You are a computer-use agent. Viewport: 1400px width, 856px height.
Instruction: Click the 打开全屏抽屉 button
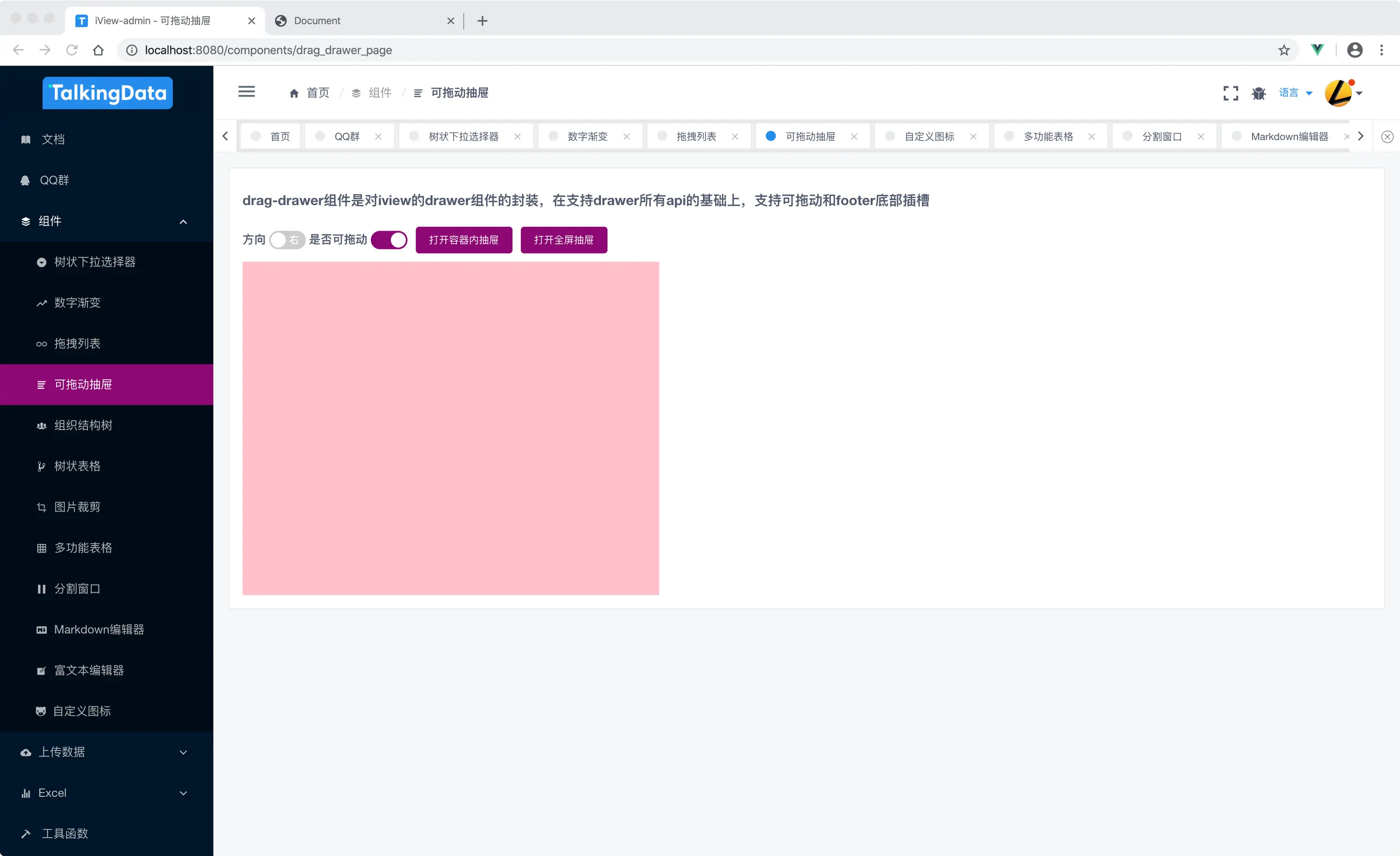click(x=563, y=240)
